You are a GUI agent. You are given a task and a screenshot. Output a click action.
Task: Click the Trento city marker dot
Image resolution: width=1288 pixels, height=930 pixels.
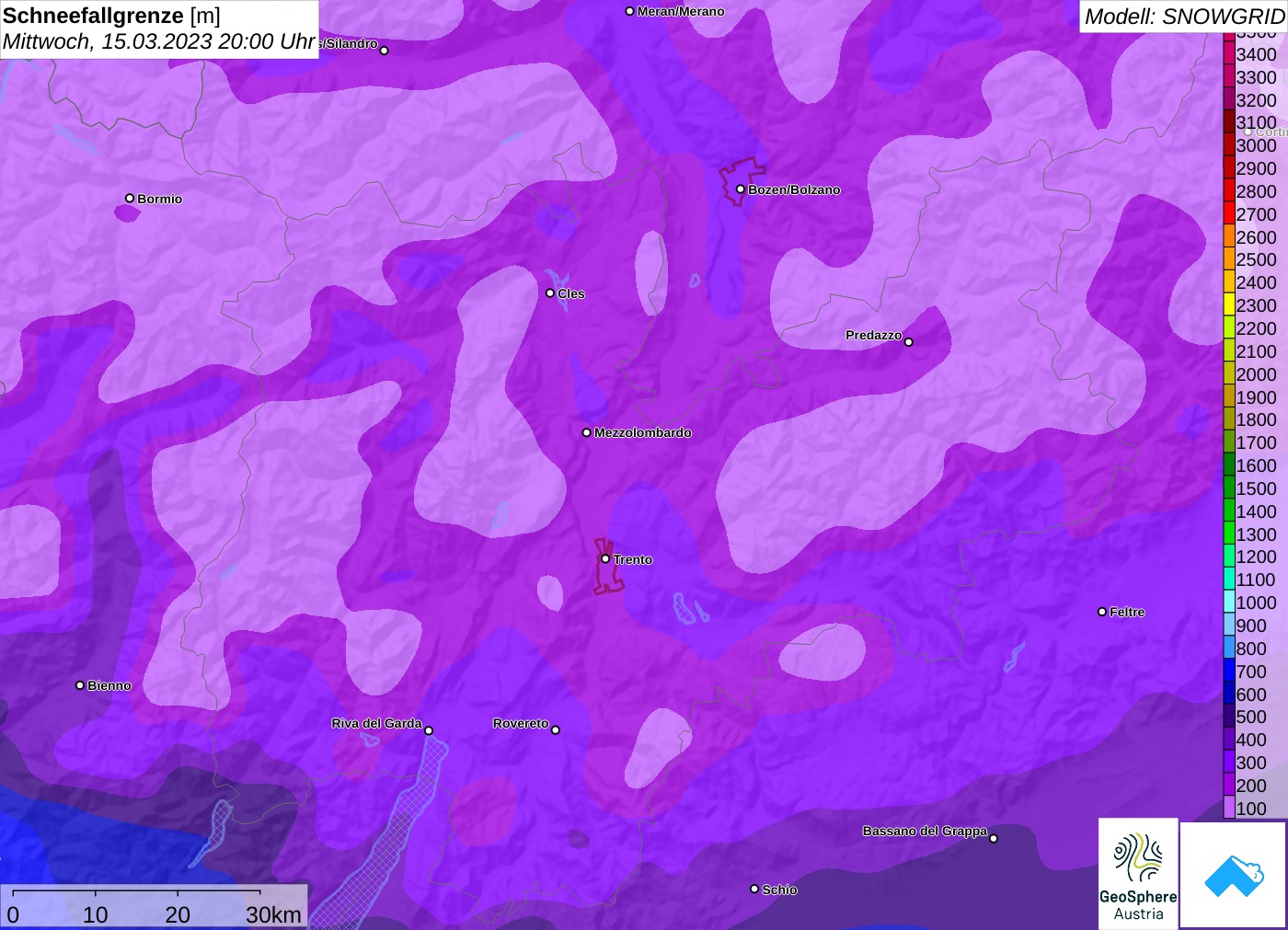click(605, 558)
